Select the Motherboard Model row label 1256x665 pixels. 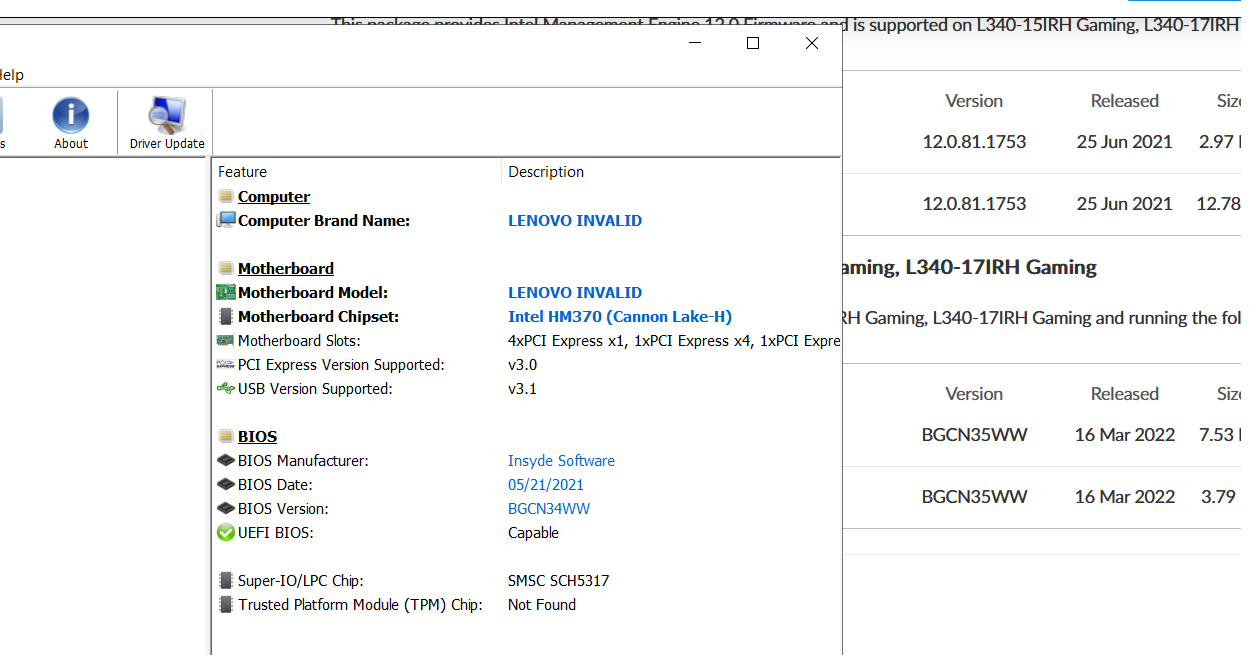pyautogui.click(x=313, y=293)
